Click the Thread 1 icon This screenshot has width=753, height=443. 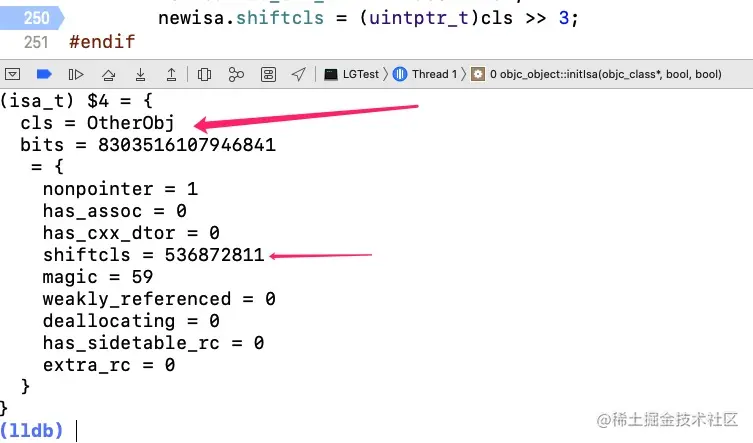click(400, 74)
